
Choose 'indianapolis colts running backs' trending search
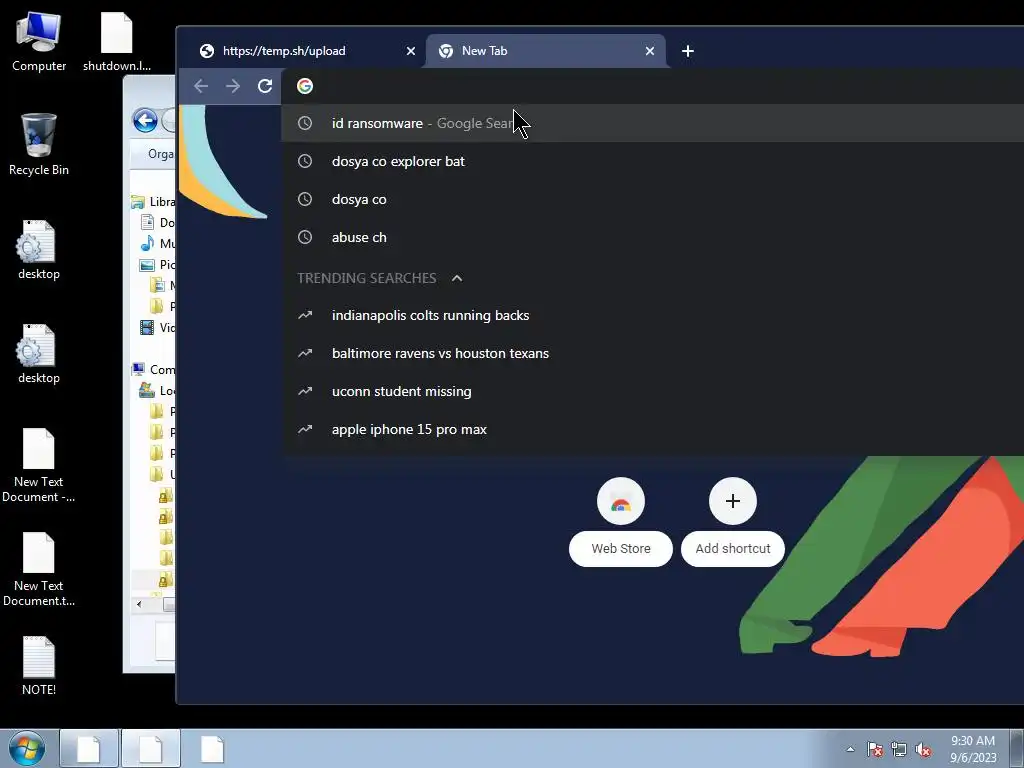652,315
